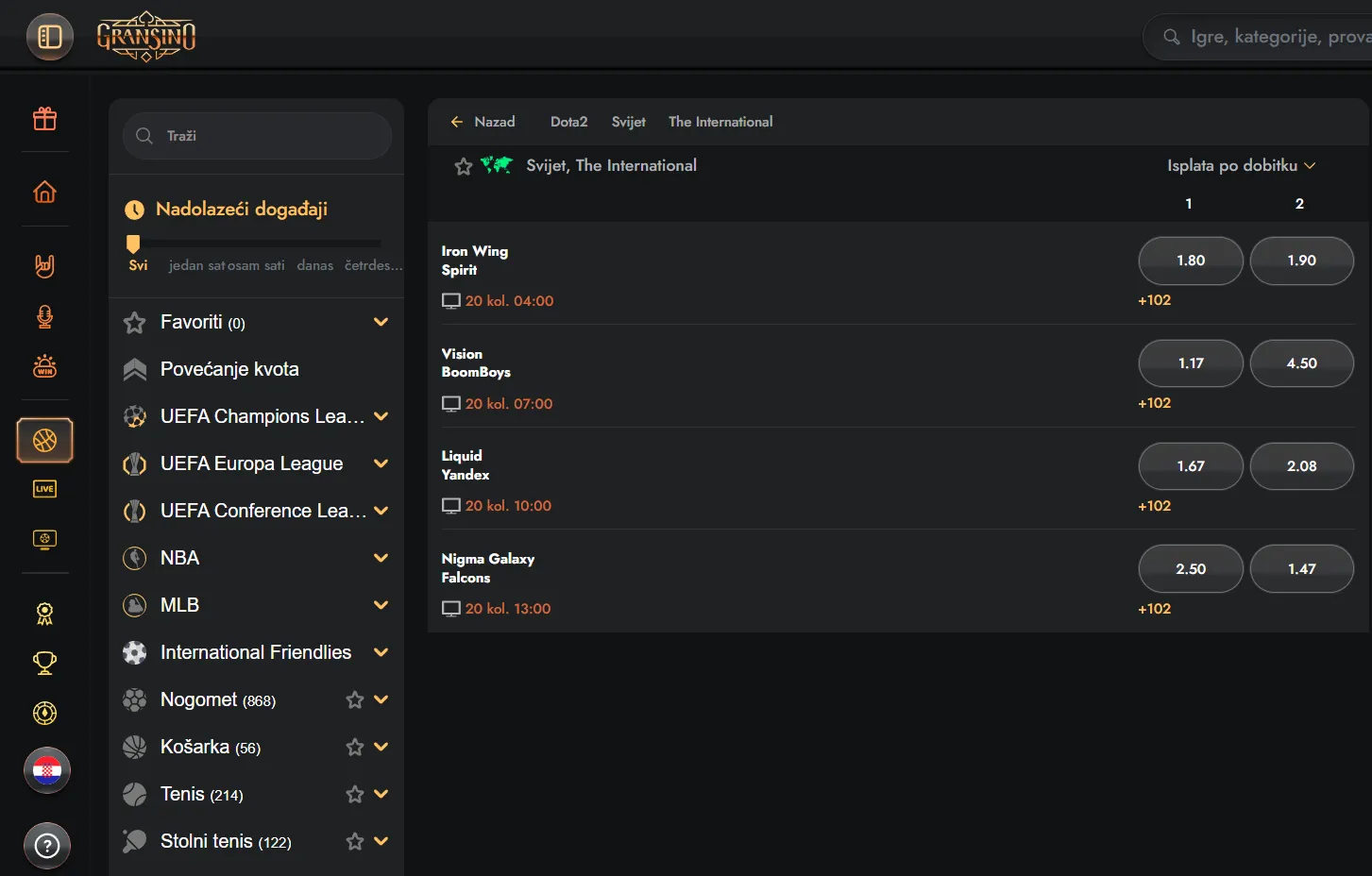The height and width of the screenshot is (876, 1372).
Task: Open the ribbon award icon in sidebar
Action: [44, 614]
